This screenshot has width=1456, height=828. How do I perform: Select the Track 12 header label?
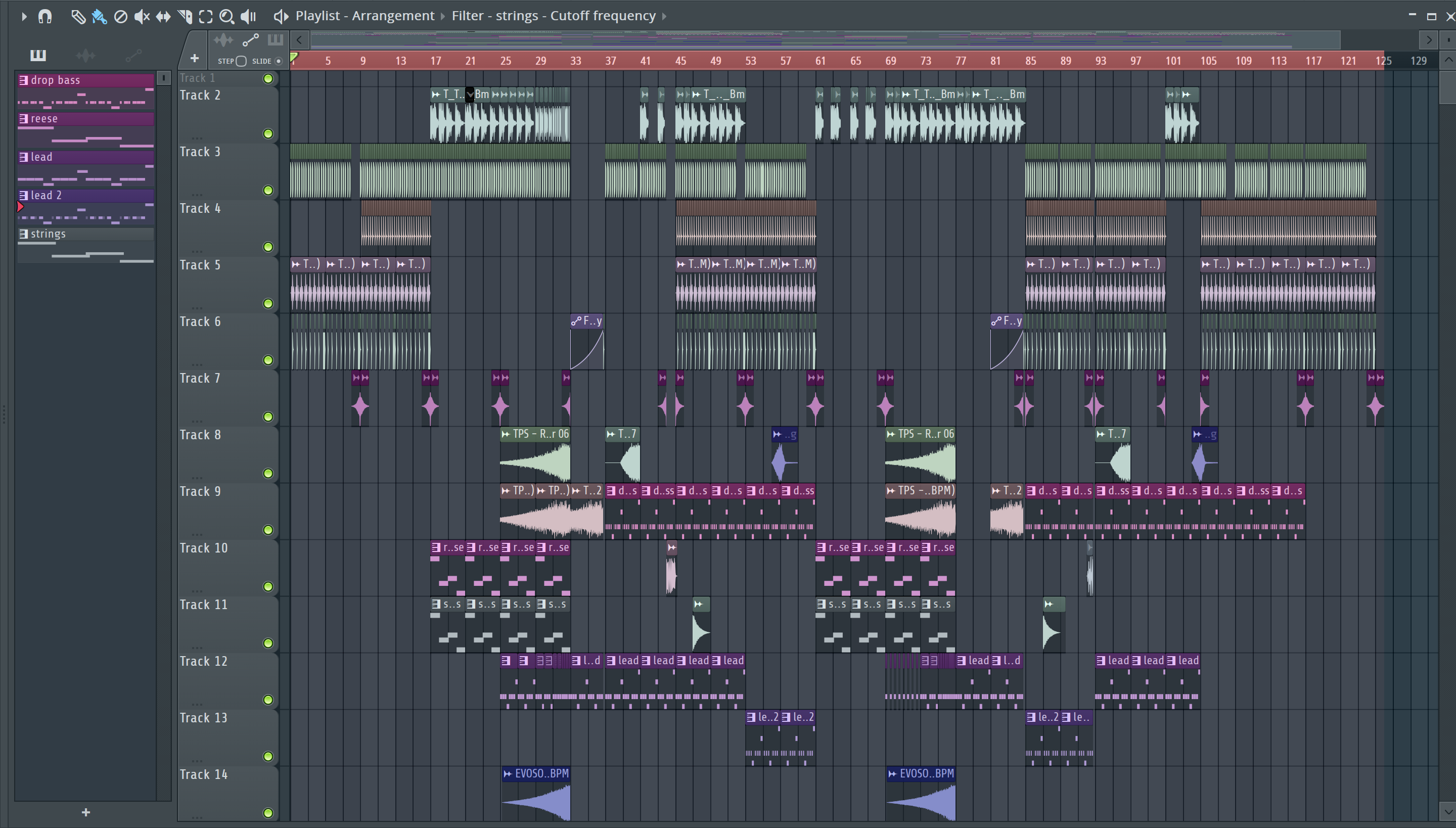coord(204,661)
